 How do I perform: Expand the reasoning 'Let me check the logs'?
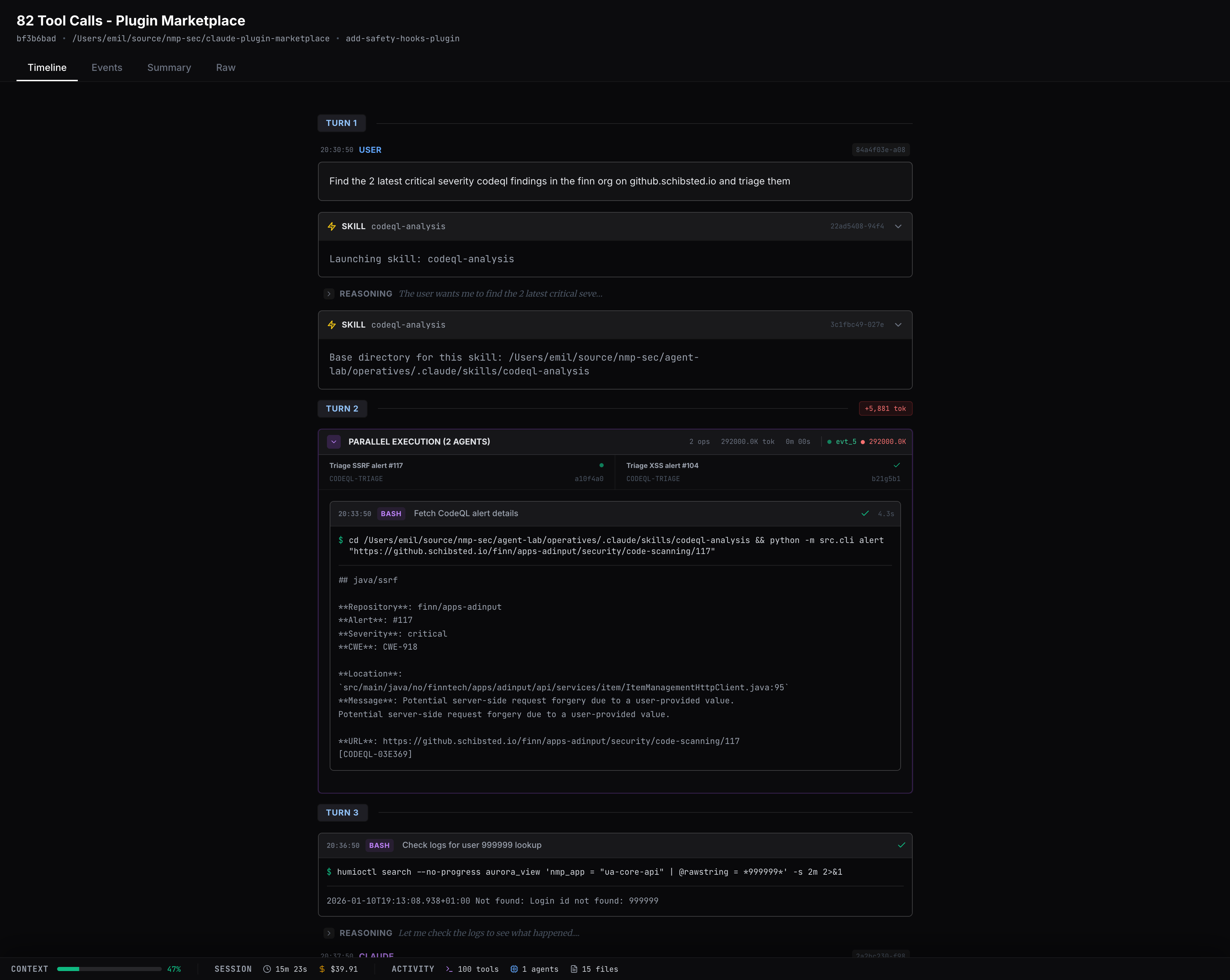[329, 933]
